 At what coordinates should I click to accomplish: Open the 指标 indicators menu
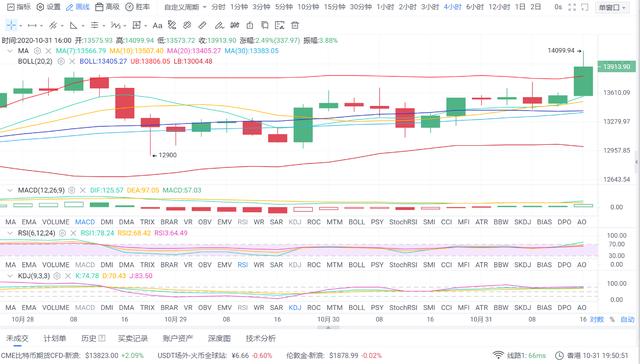click(x=18, y=7)
